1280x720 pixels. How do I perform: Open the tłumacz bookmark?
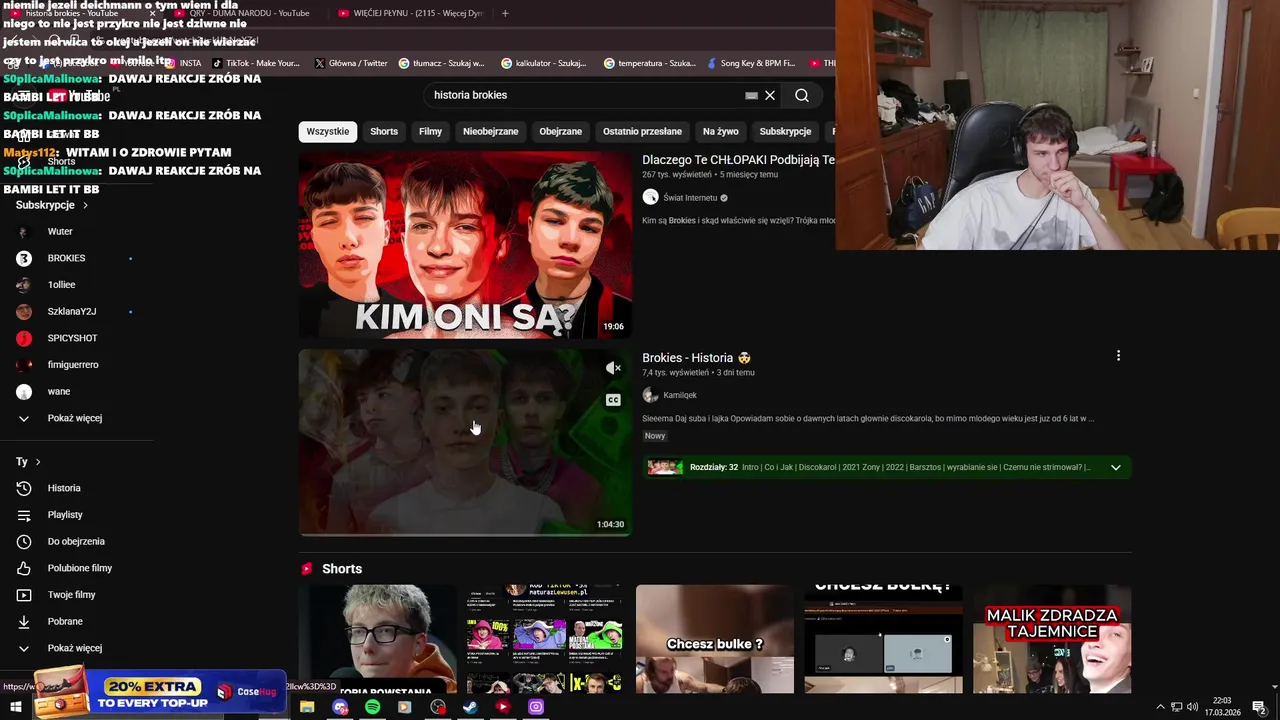pyautogui.click(x=441, y=63)
